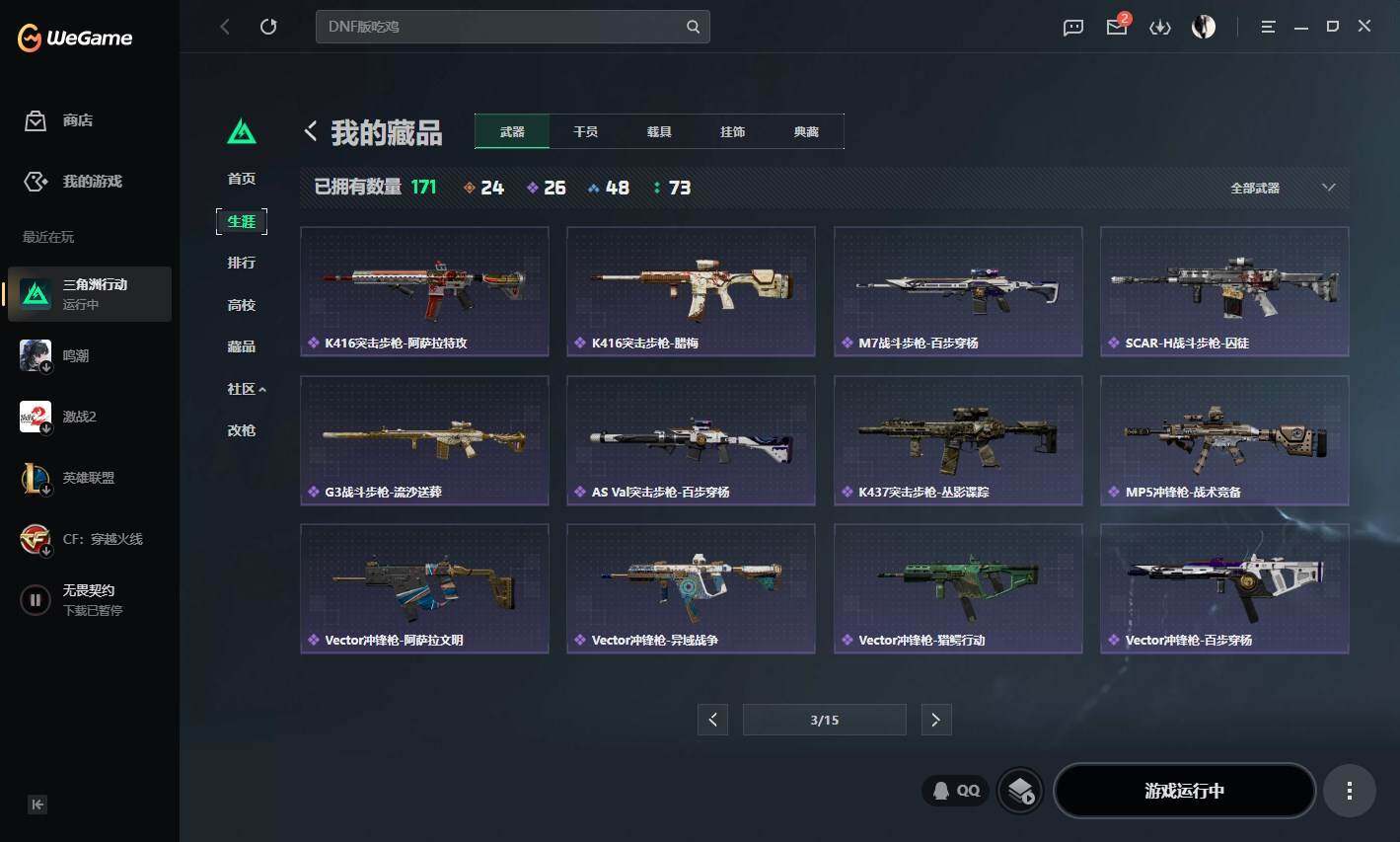Refresh the page with the reload icon
Image resolution: width=1400 pixels, height=842 pixels.
click(268, 27)
